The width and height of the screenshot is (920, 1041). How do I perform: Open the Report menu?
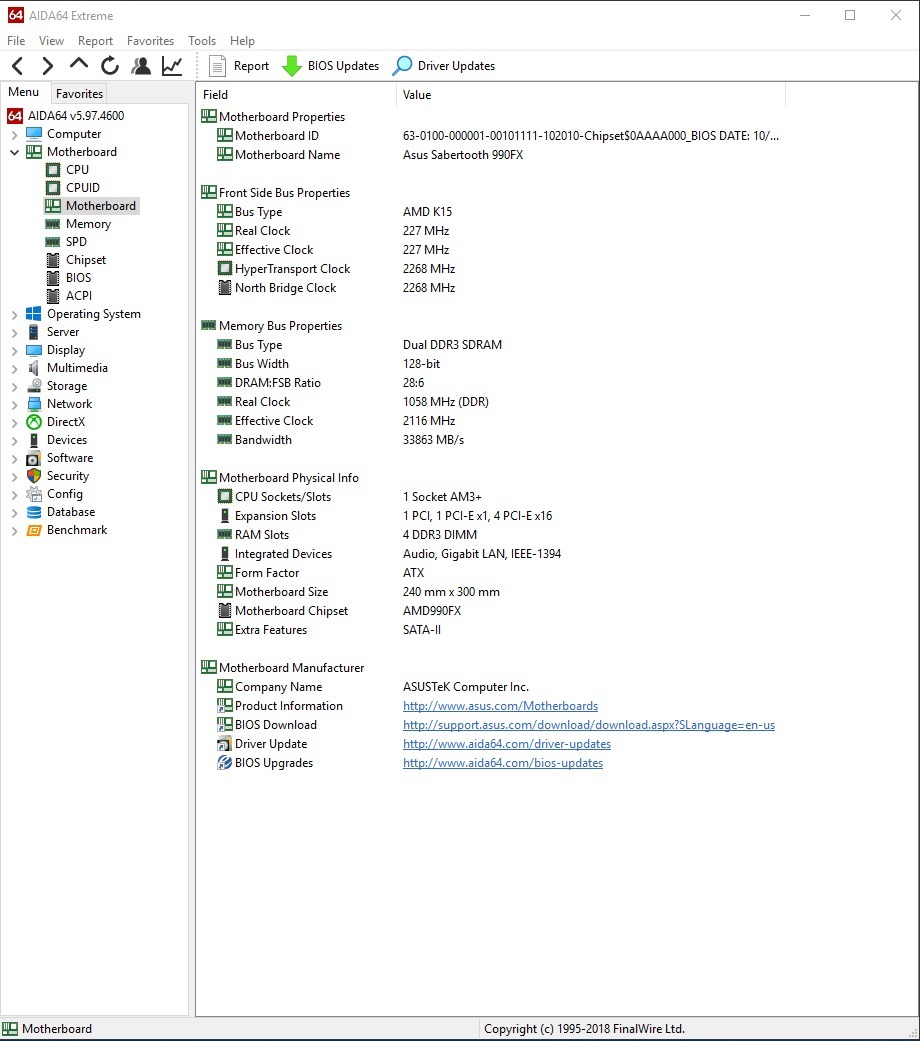pos(96,40)
